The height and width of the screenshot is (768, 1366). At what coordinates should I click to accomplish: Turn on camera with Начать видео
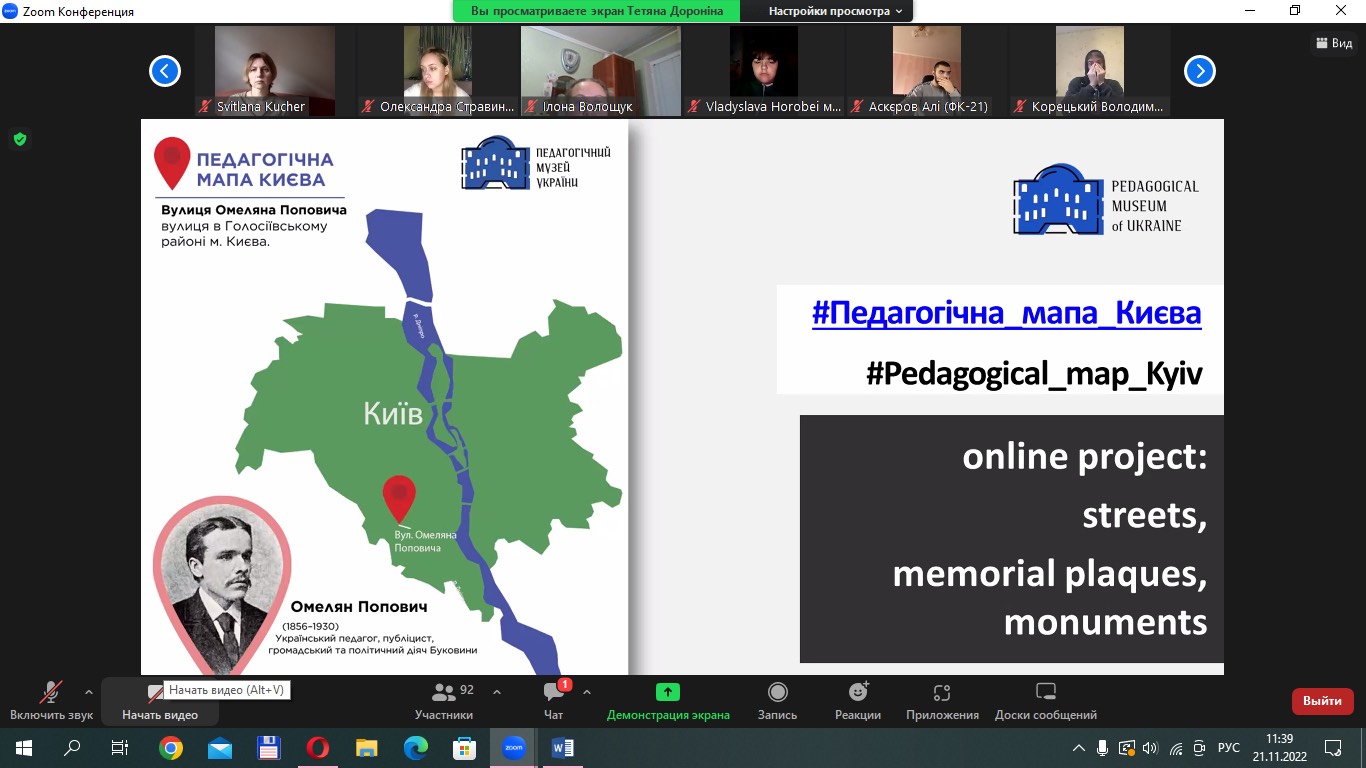click(159, 703)
